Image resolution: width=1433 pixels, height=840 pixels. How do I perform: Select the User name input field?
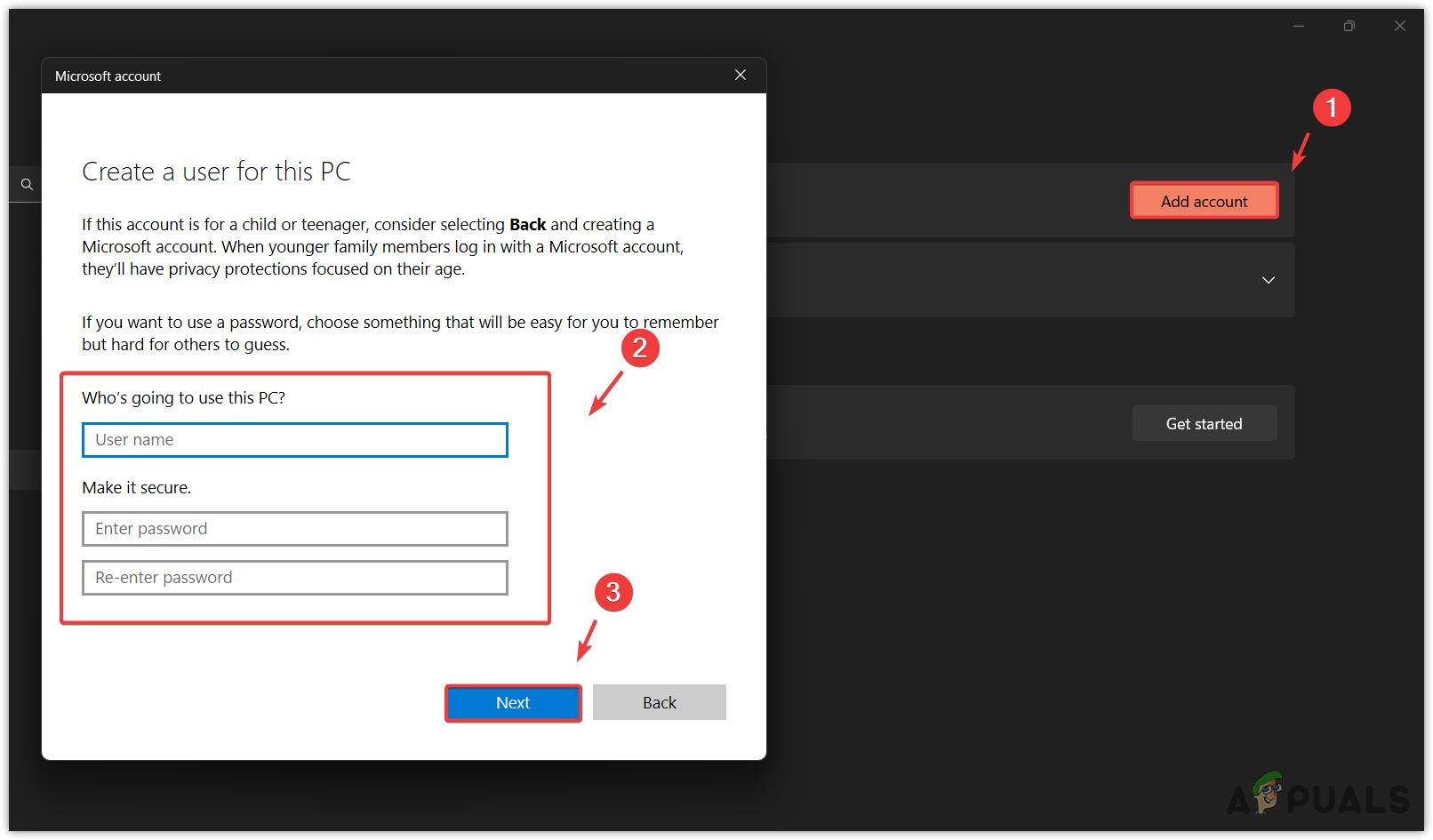(x=294, y=439)
